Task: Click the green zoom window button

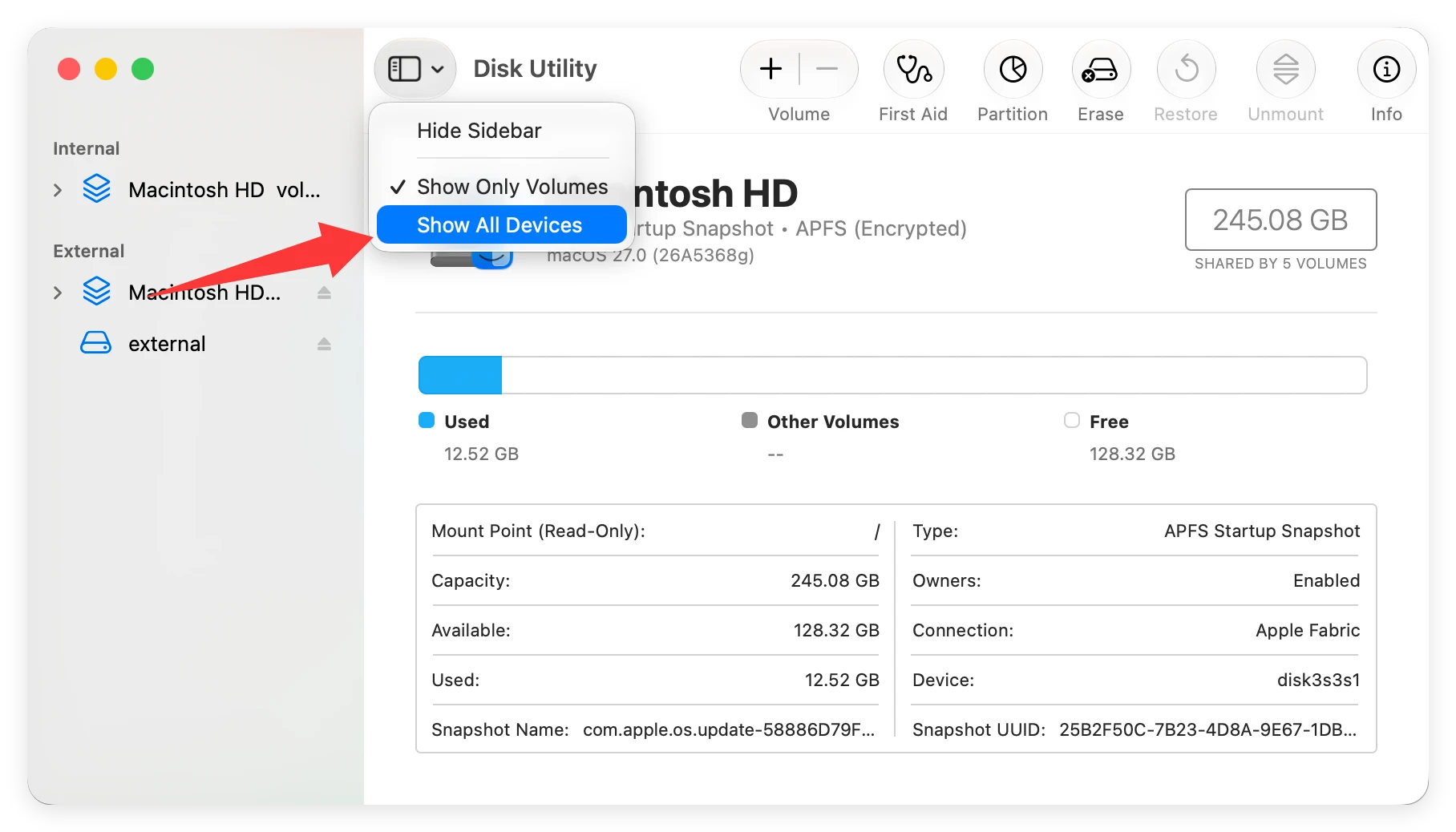Action: (143, 69)
